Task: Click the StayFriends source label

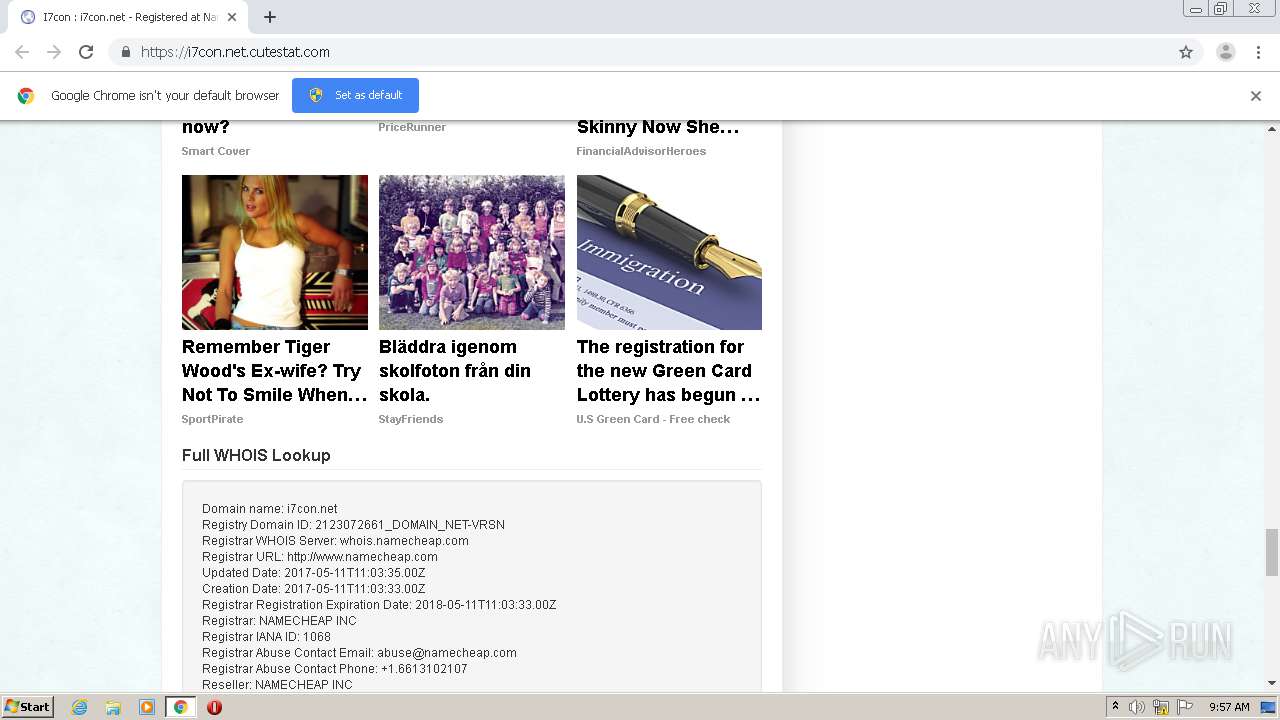Action: [411, 419]
